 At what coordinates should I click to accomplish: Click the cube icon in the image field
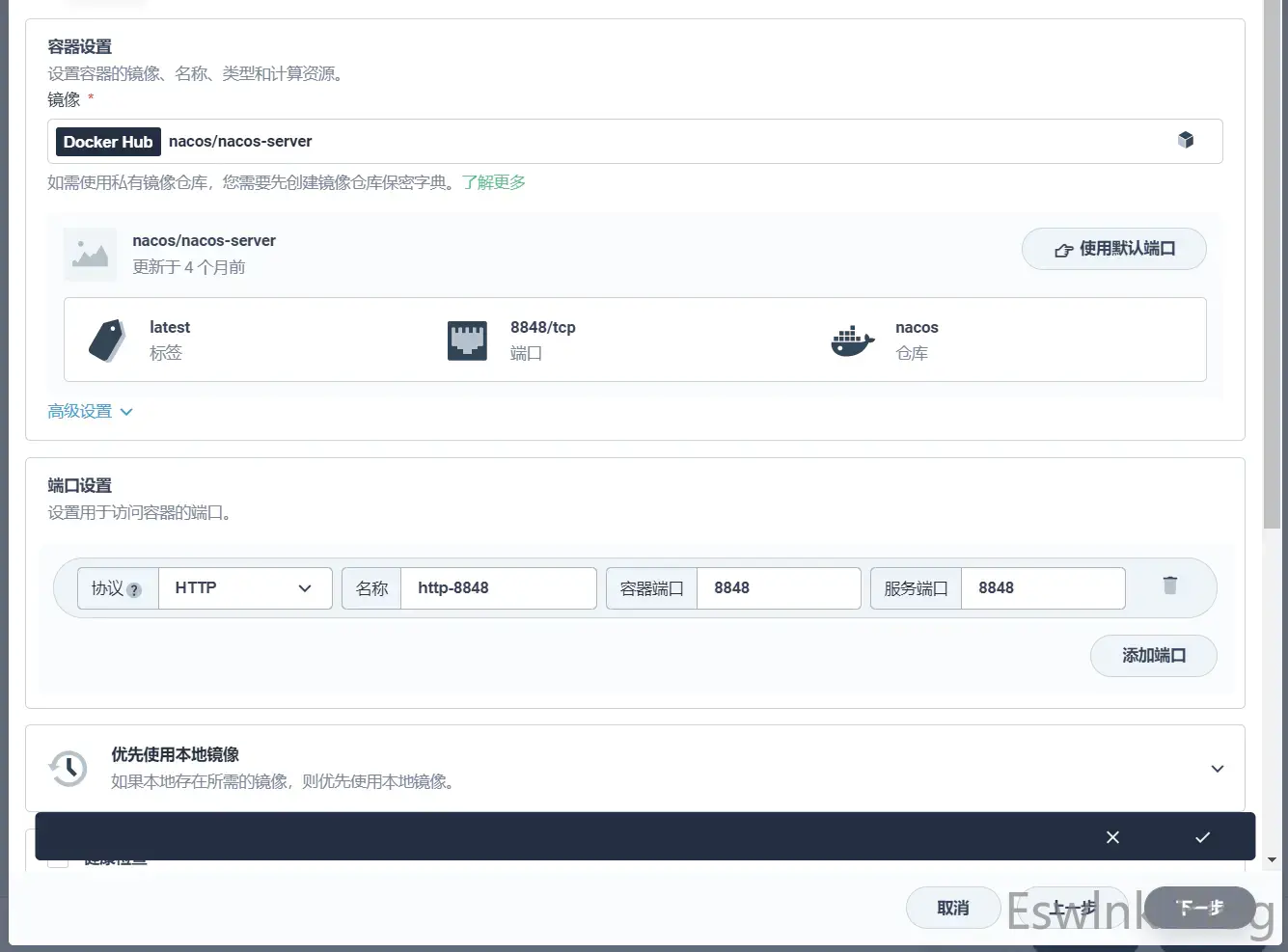pos(1186,141)
